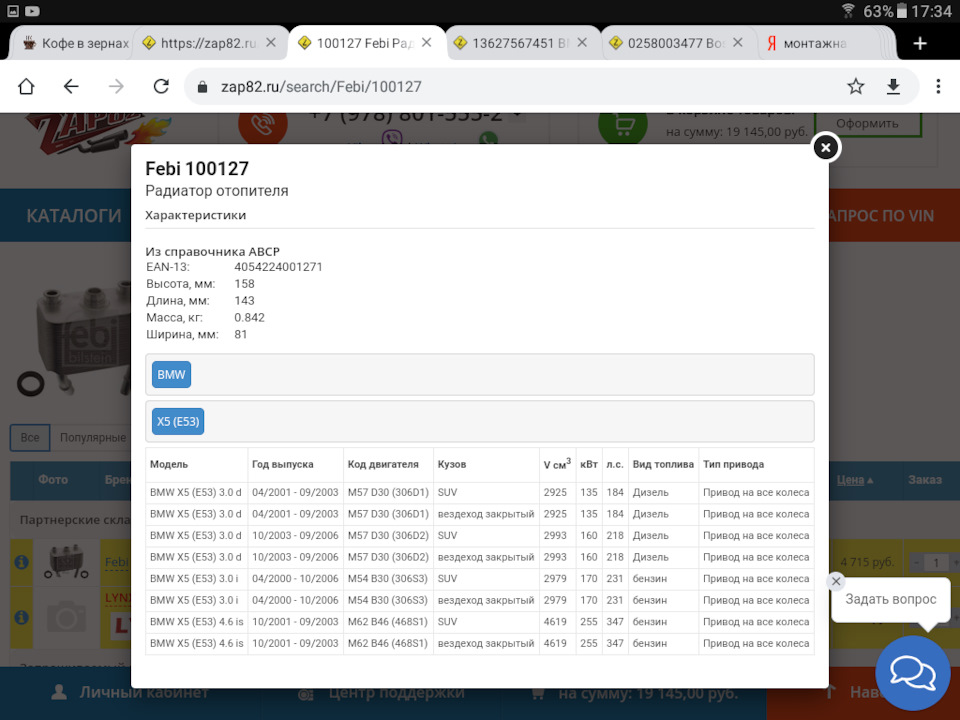This screenshot has height=720, width=960.
Task: Tap the orange phone call icon
Action: [263, 126]
